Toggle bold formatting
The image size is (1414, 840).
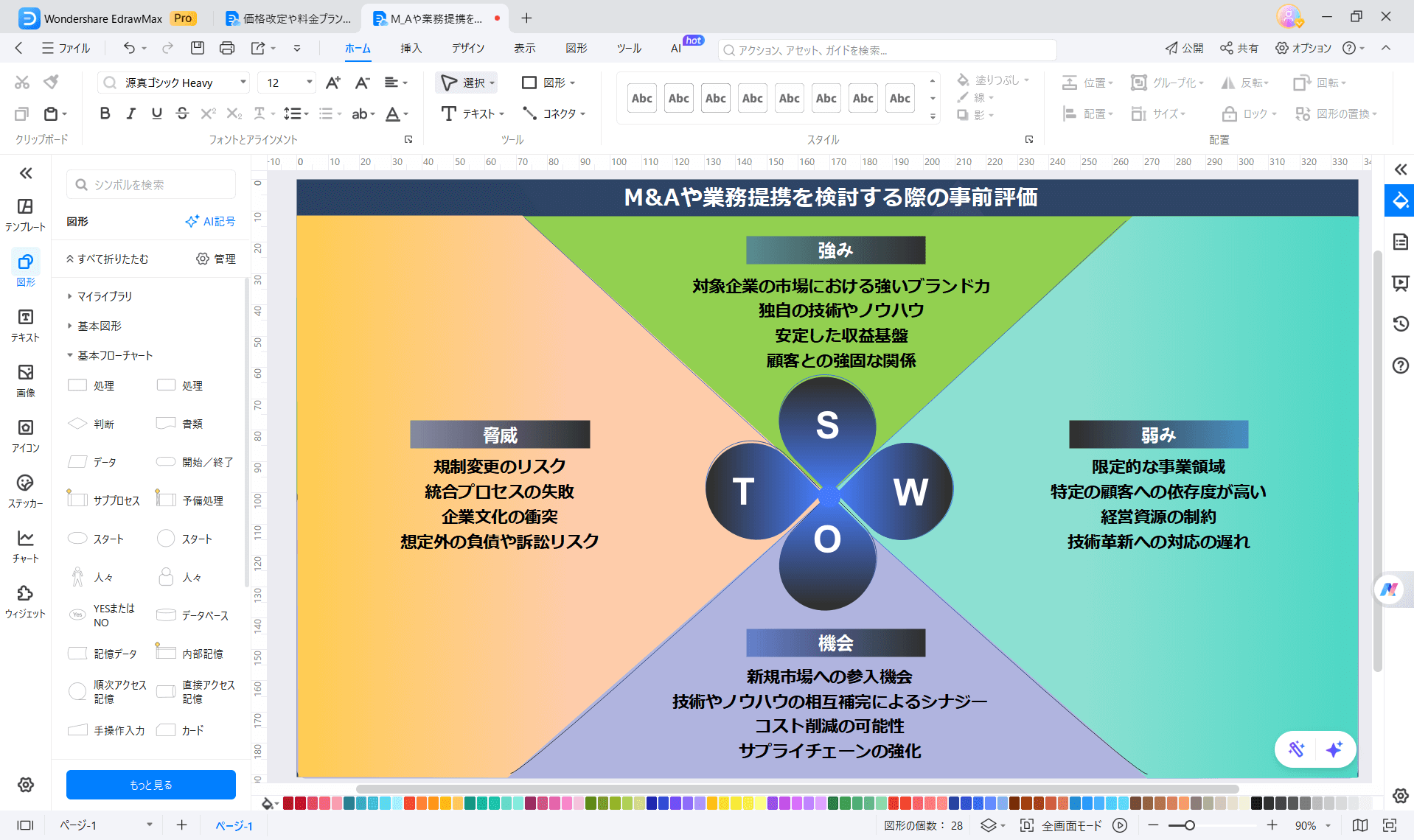click(x=104, y=113)
